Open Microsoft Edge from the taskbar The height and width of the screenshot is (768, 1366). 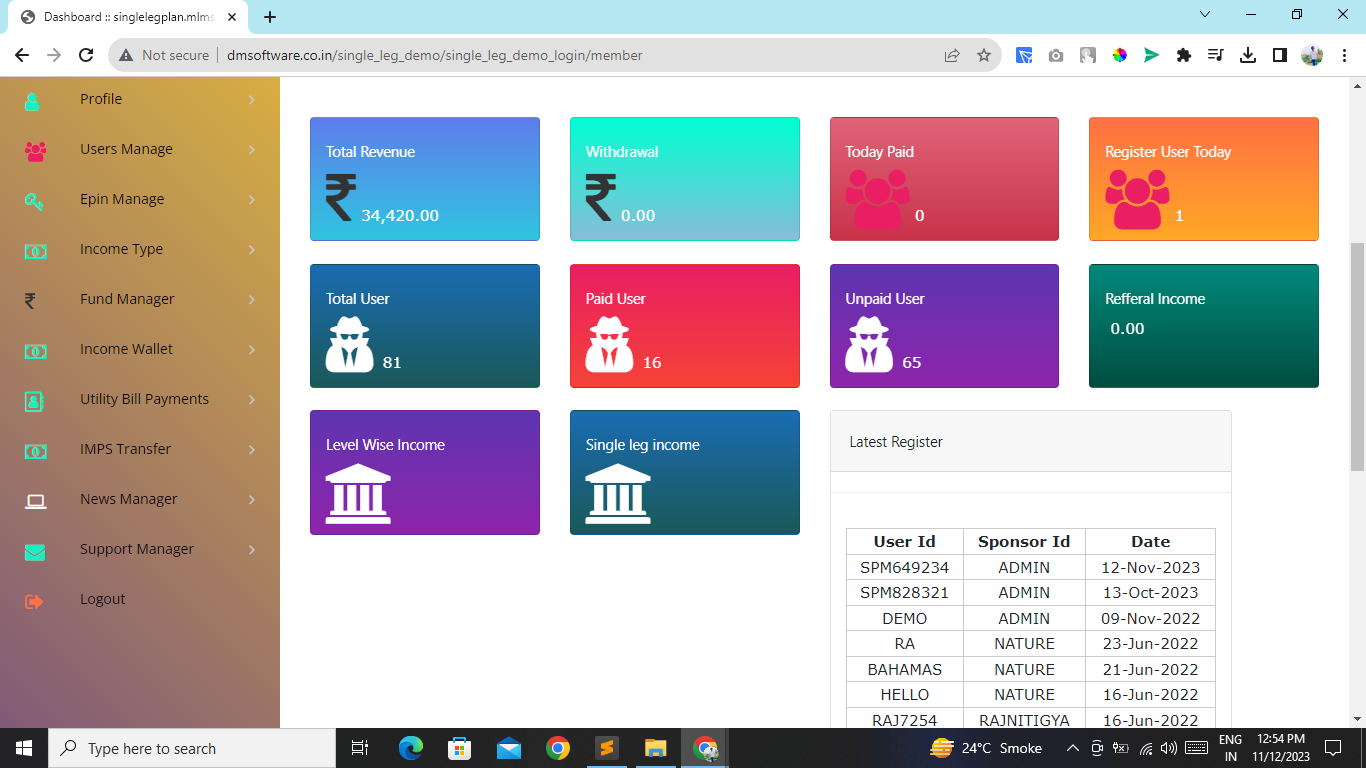point(411,748)
